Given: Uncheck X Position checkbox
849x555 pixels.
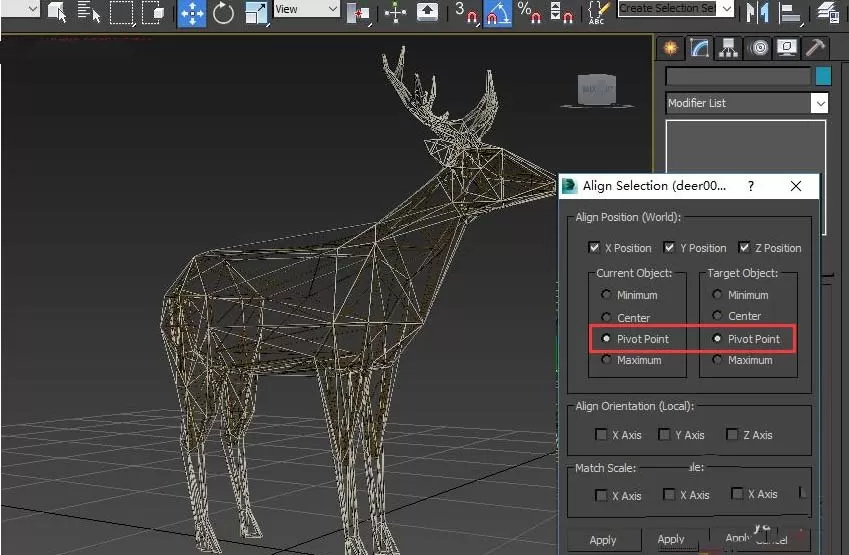Looking at the screenshot, I should tap(594, 248).
